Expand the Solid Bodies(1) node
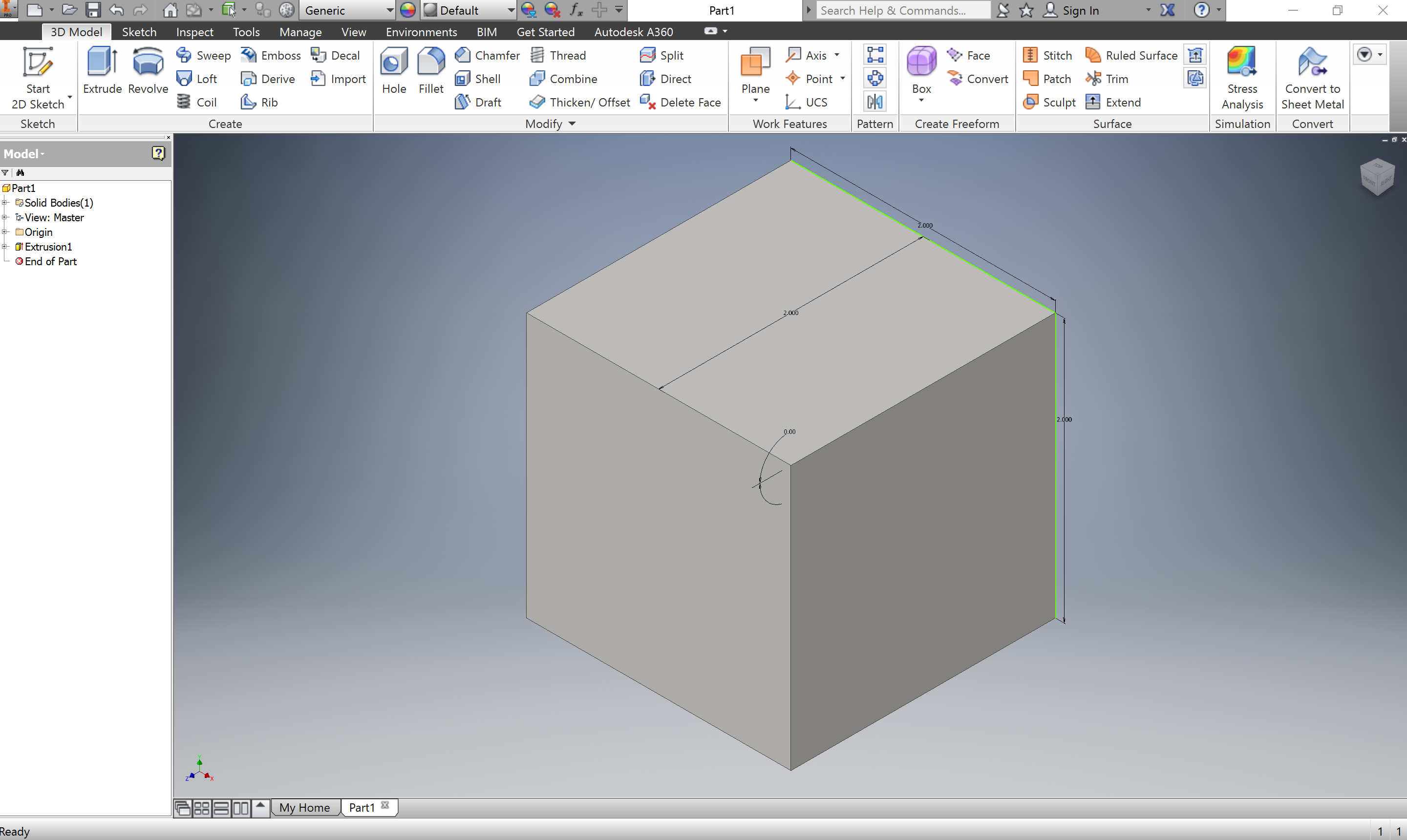Screen dimensions: 1407x840 [x=4, y=203]
